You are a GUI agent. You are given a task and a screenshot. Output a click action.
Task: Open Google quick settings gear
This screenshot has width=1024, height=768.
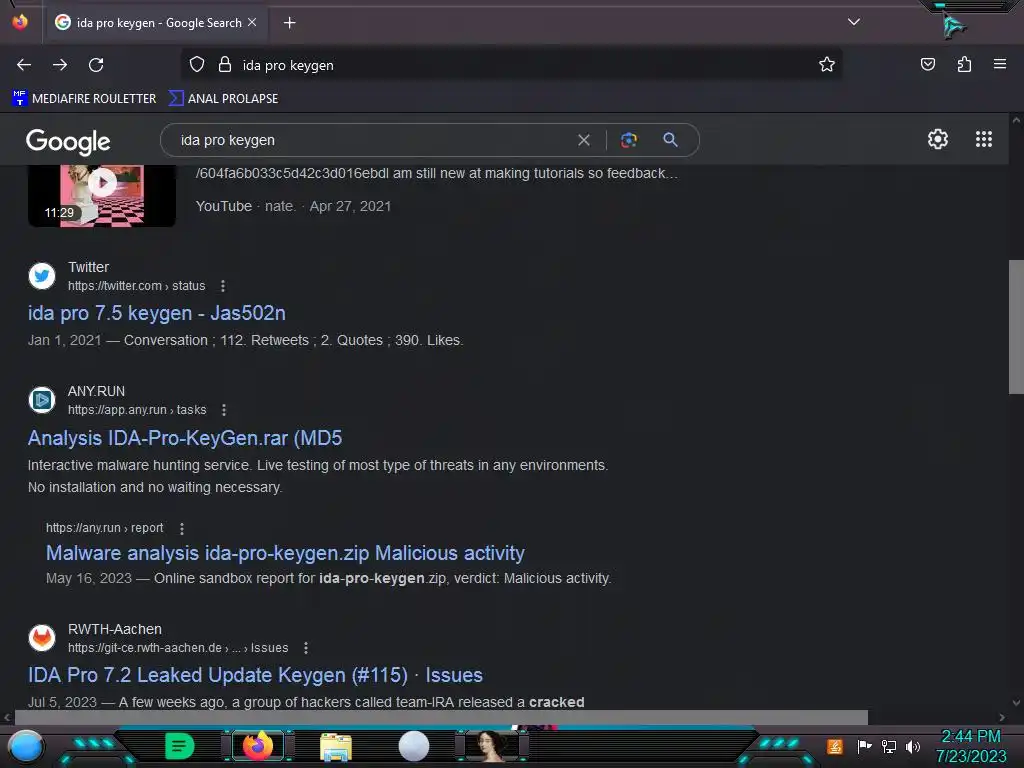pos(938,139)
